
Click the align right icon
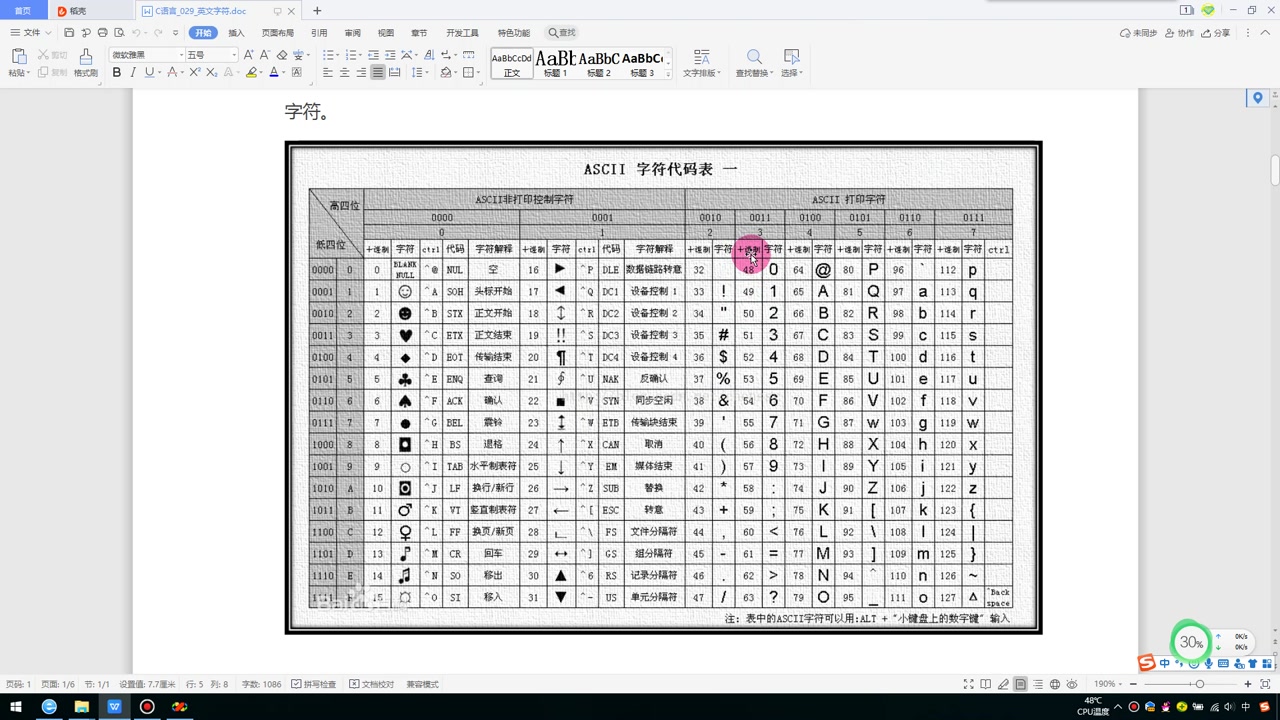(361, 72)
